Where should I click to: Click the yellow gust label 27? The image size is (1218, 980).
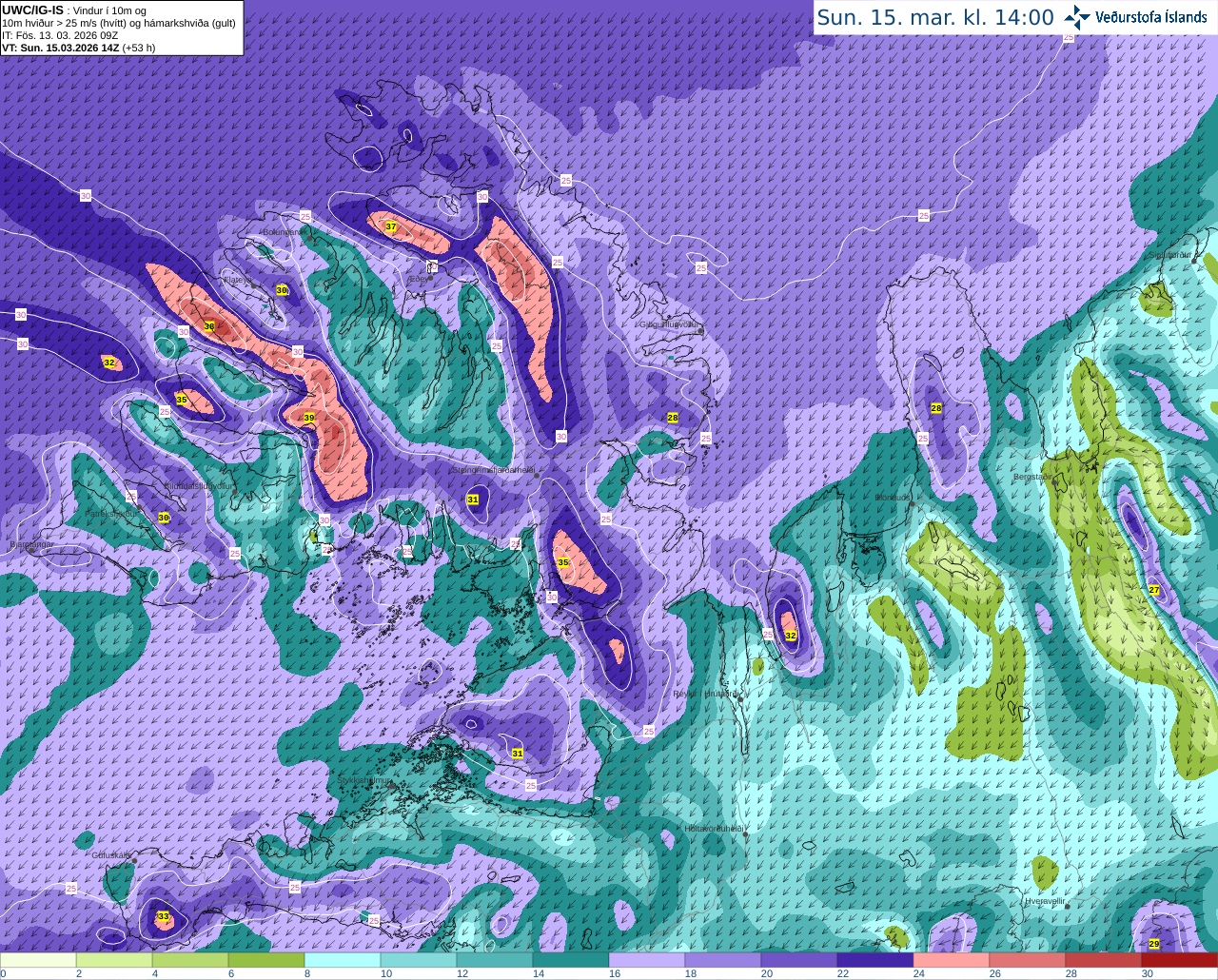pyautogui.click(x=1154, y=590)
